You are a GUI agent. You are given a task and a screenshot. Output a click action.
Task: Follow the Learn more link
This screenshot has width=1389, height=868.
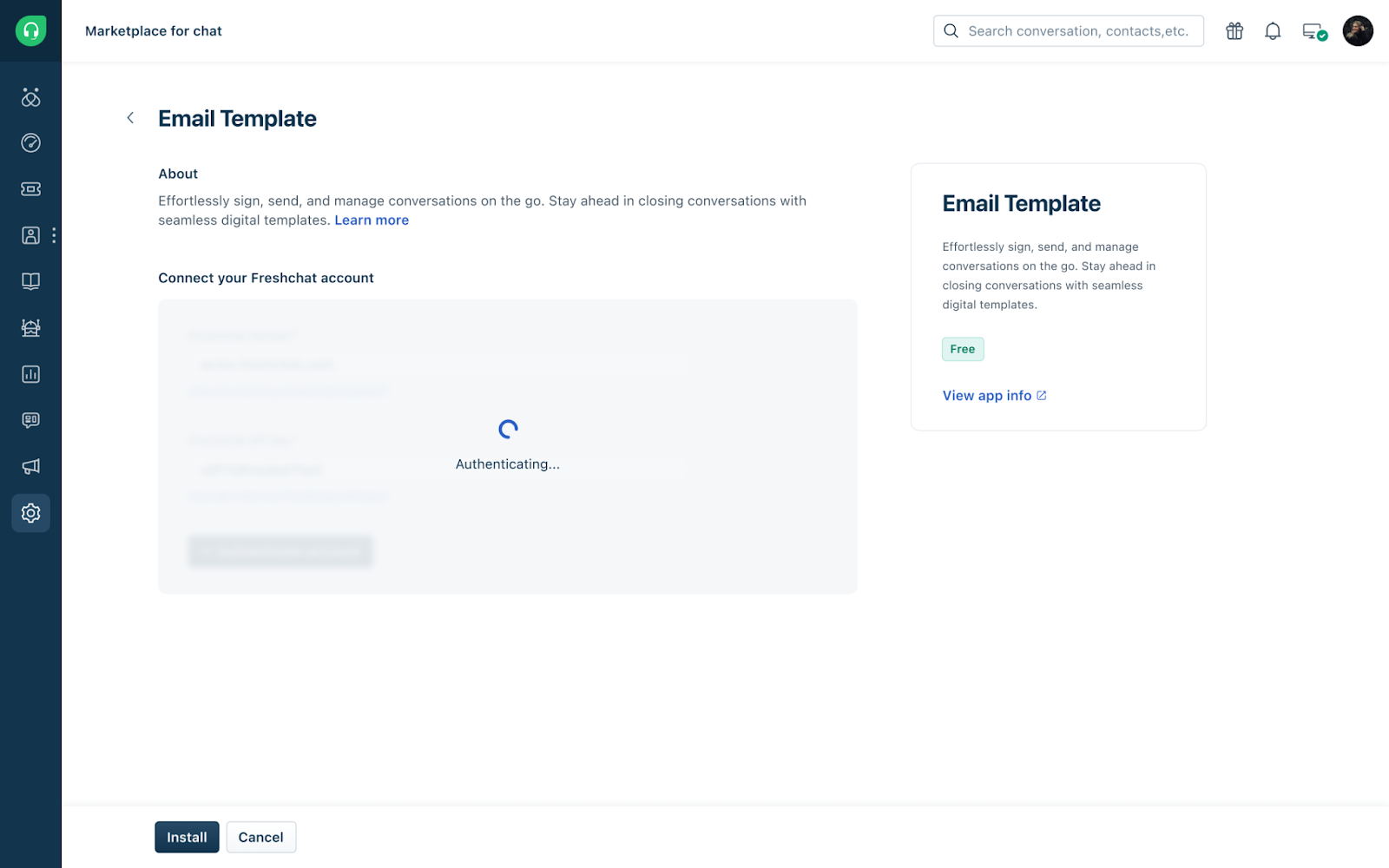tap(372, 220)
